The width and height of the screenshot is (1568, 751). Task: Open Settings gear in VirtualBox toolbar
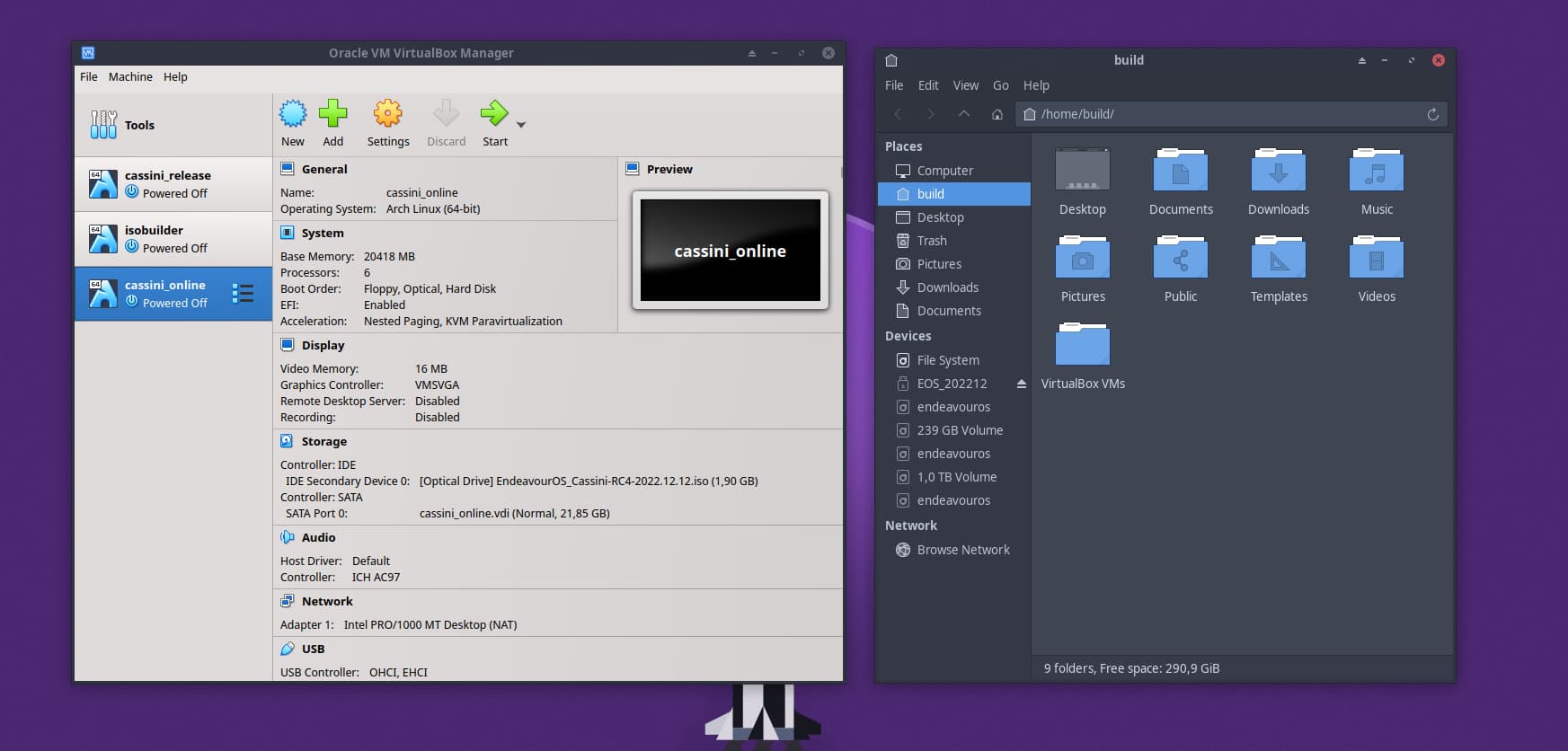[x=388, y=113]
